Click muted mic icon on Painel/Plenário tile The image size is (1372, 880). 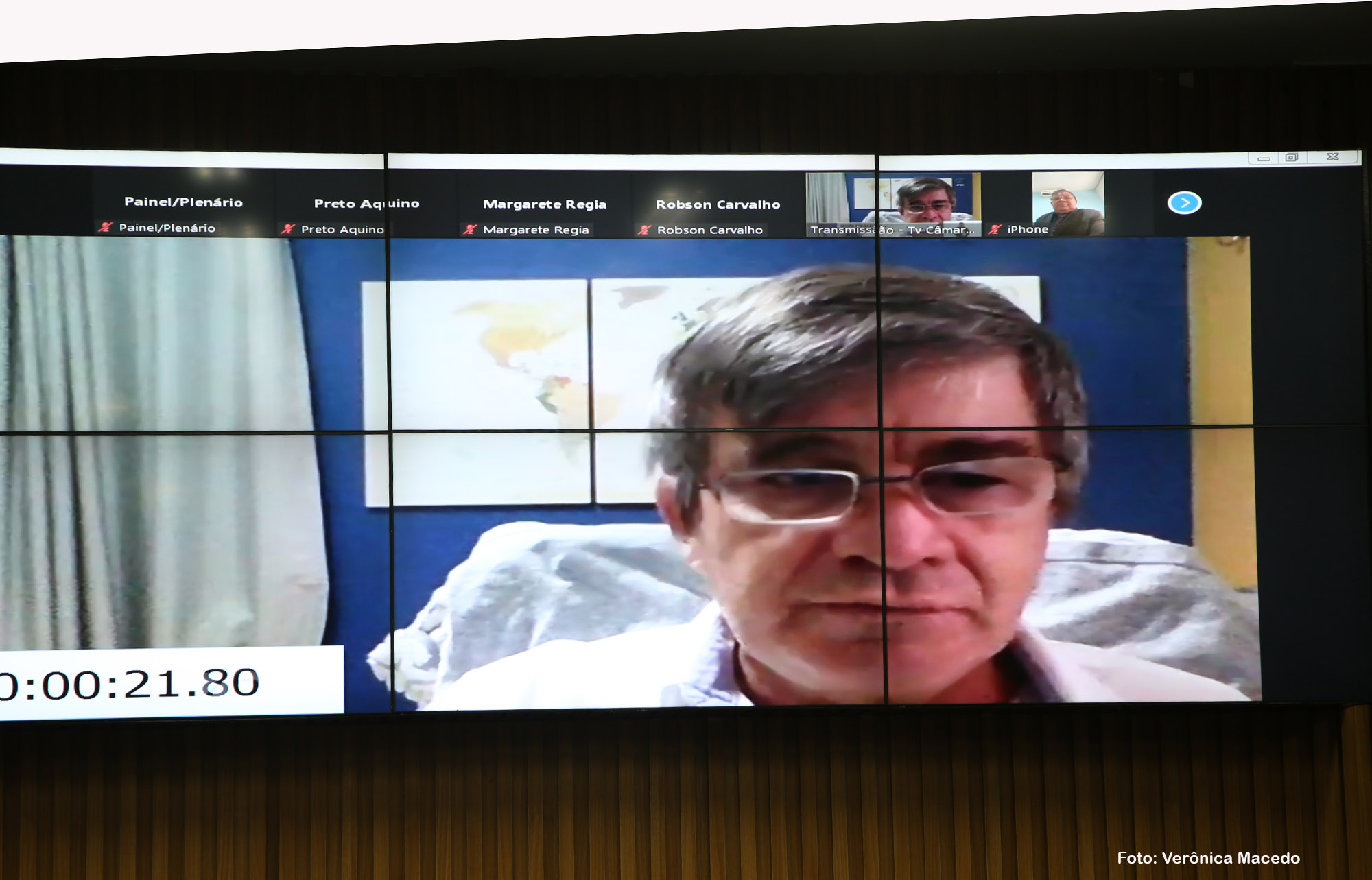104,227
